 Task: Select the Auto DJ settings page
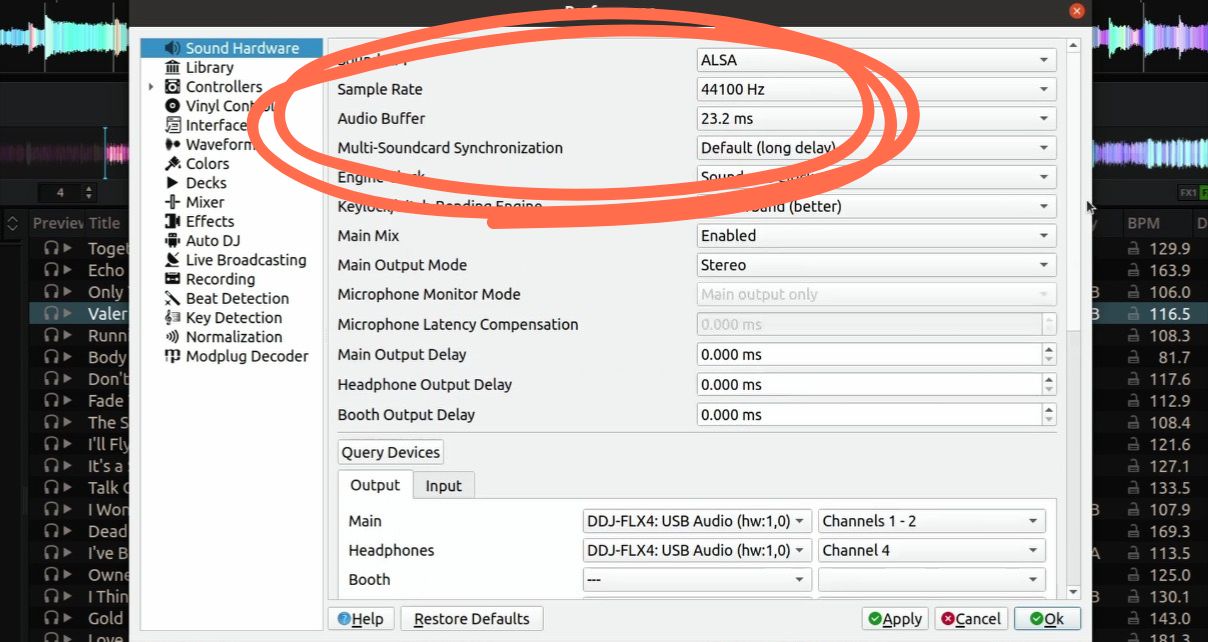pos(209,240)
